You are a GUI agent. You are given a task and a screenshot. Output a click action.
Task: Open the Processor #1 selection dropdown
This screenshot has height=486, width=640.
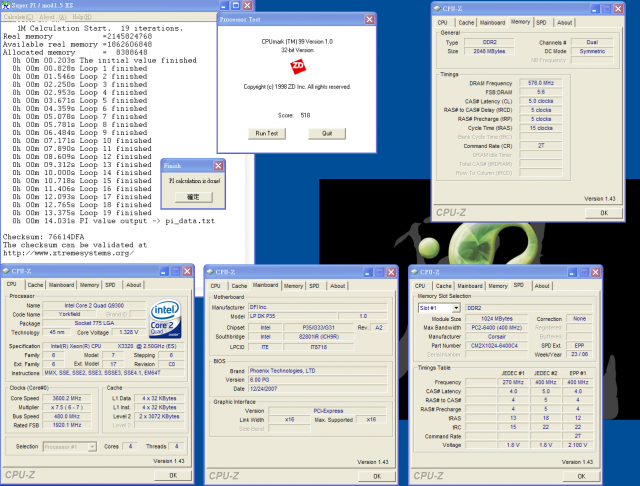[92, 447]
